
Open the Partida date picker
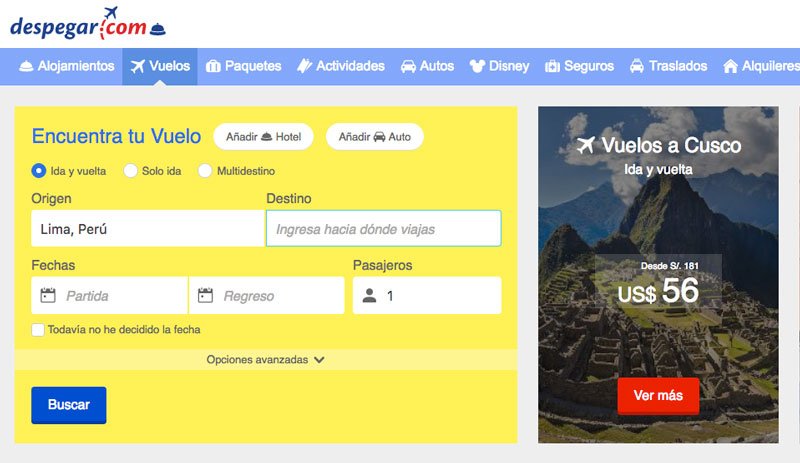click(109, 295)
